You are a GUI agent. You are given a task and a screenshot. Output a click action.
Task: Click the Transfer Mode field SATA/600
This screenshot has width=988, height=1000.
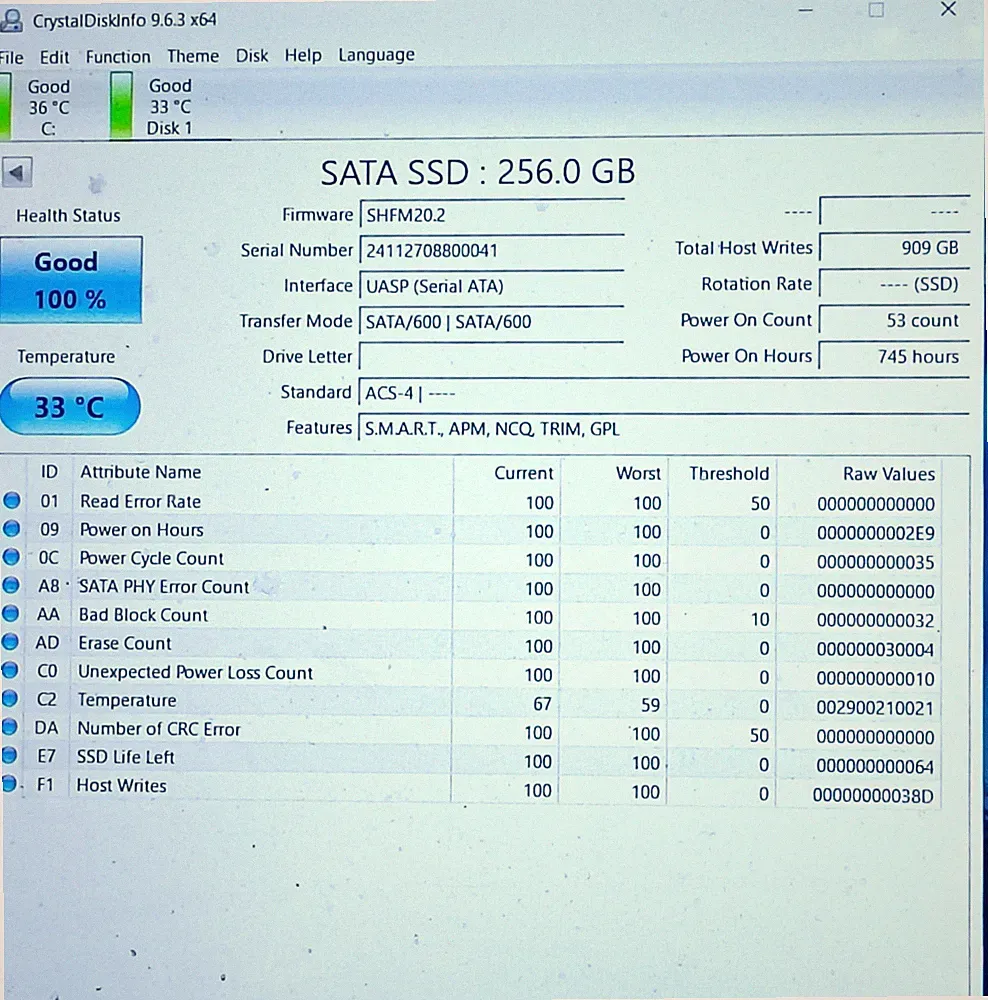coord(491,321)
